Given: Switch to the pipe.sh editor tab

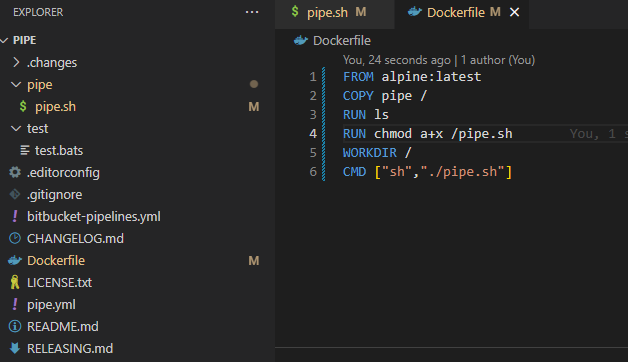Looking at the screenshot, I should [x=334, y=13].
